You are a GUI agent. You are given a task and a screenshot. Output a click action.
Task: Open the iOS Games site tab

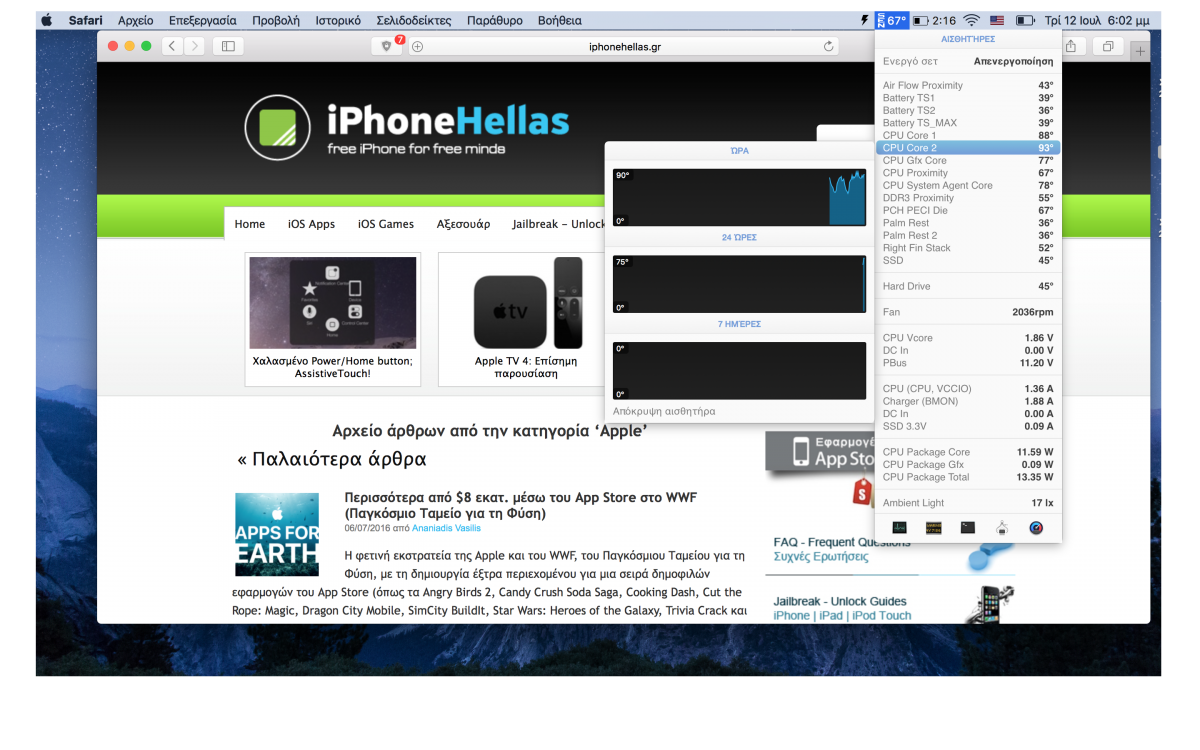tap(385, 224)
